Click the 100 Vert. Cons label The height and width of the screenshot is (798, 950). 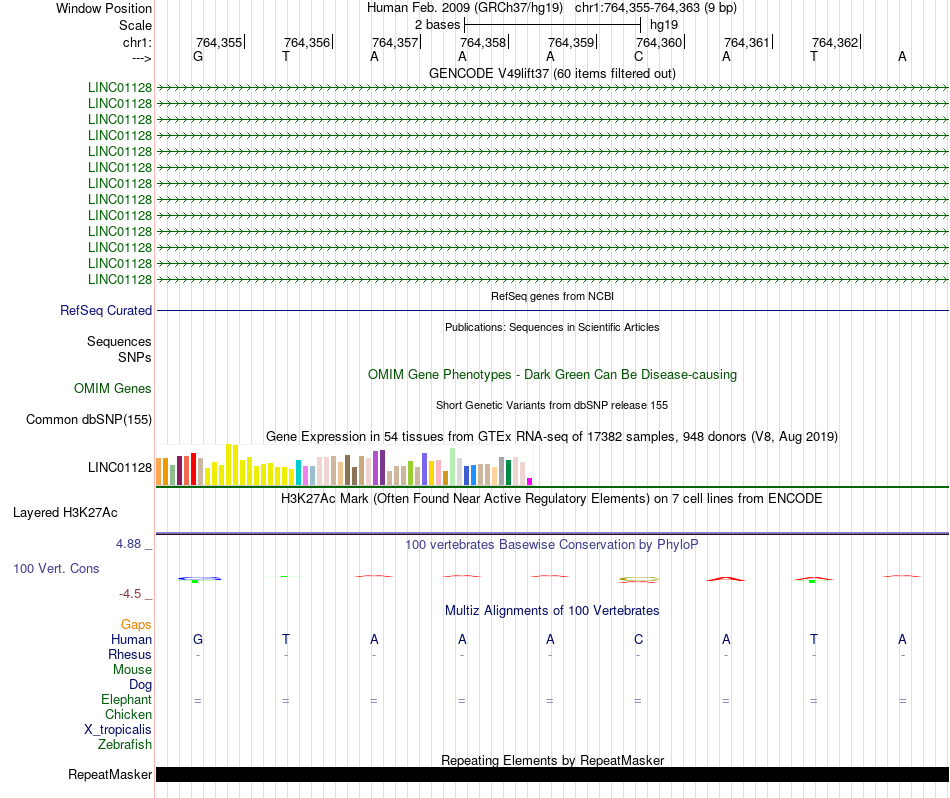click(56, 568)
